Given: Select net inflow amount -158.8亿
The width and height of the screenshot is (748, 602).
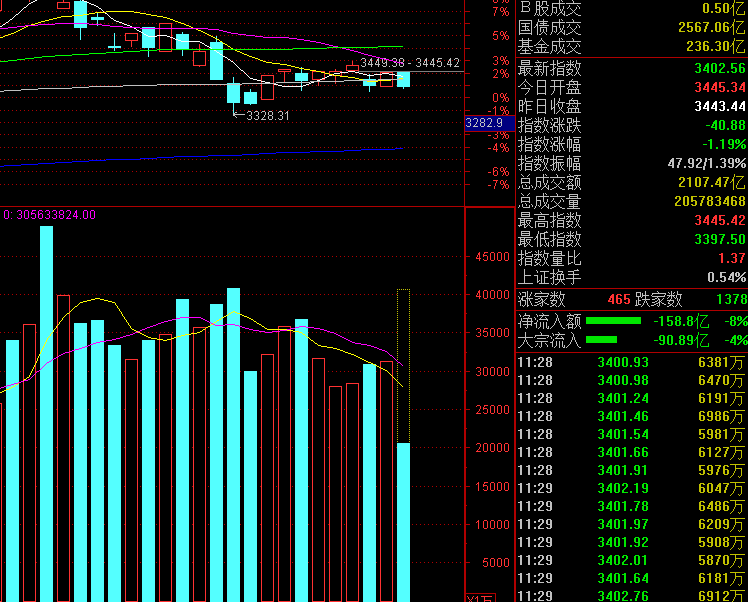Looking at the screenshot, I should [x=681, y=321].
